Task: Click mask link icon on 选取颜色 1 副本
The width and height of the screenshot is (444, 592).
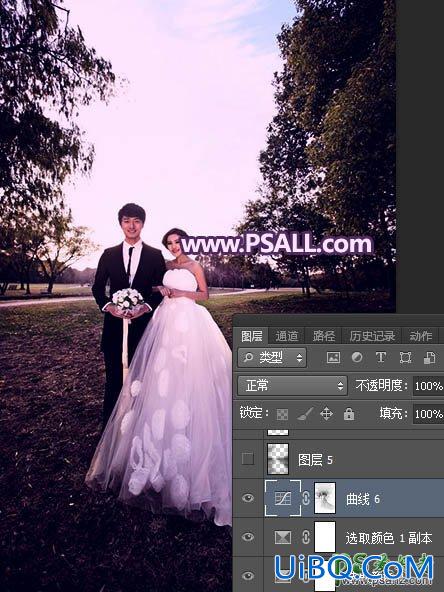Action: coord(306,537)
